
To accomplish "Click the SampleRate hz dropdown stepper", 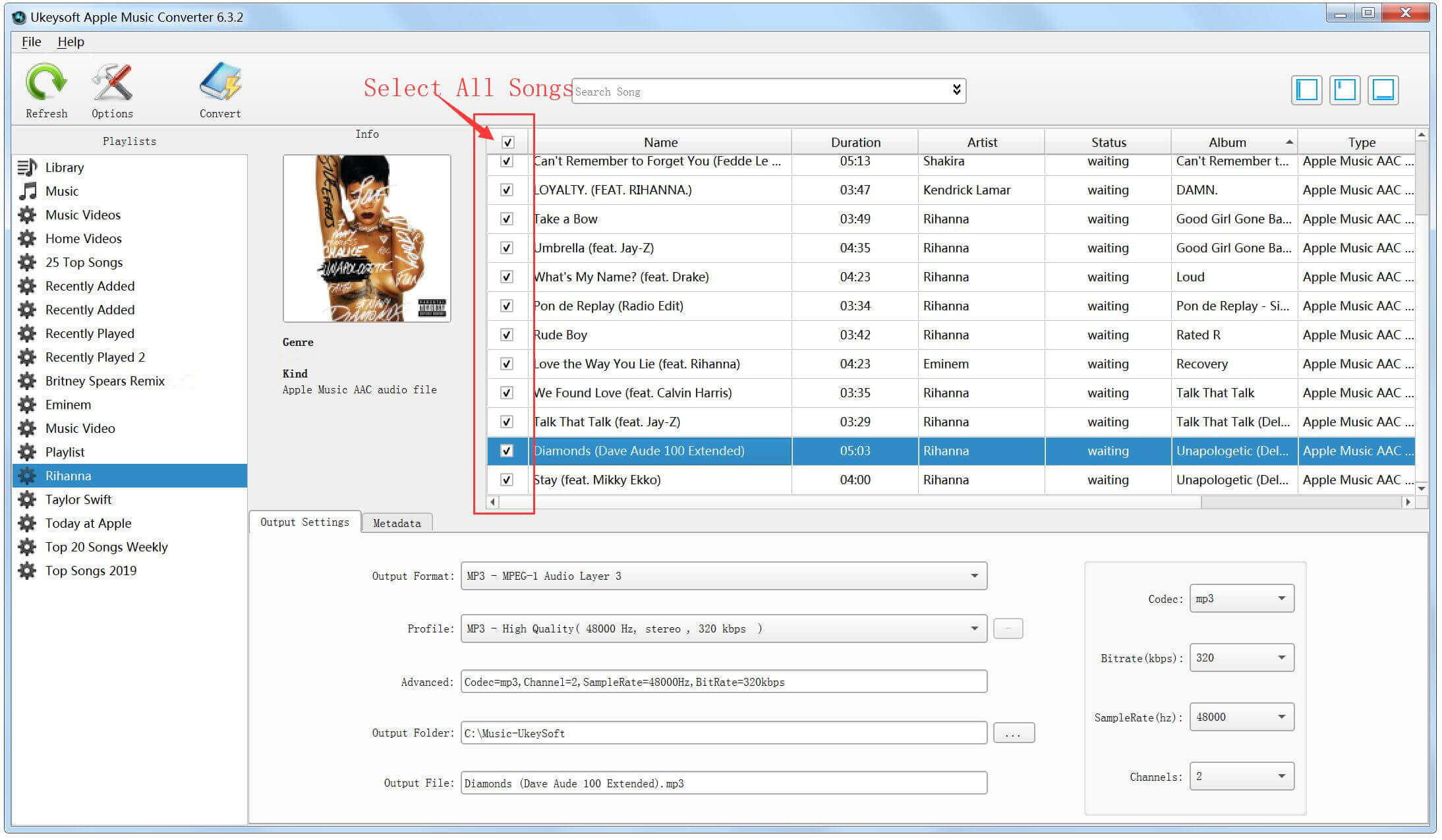I will pos(1283,717).
